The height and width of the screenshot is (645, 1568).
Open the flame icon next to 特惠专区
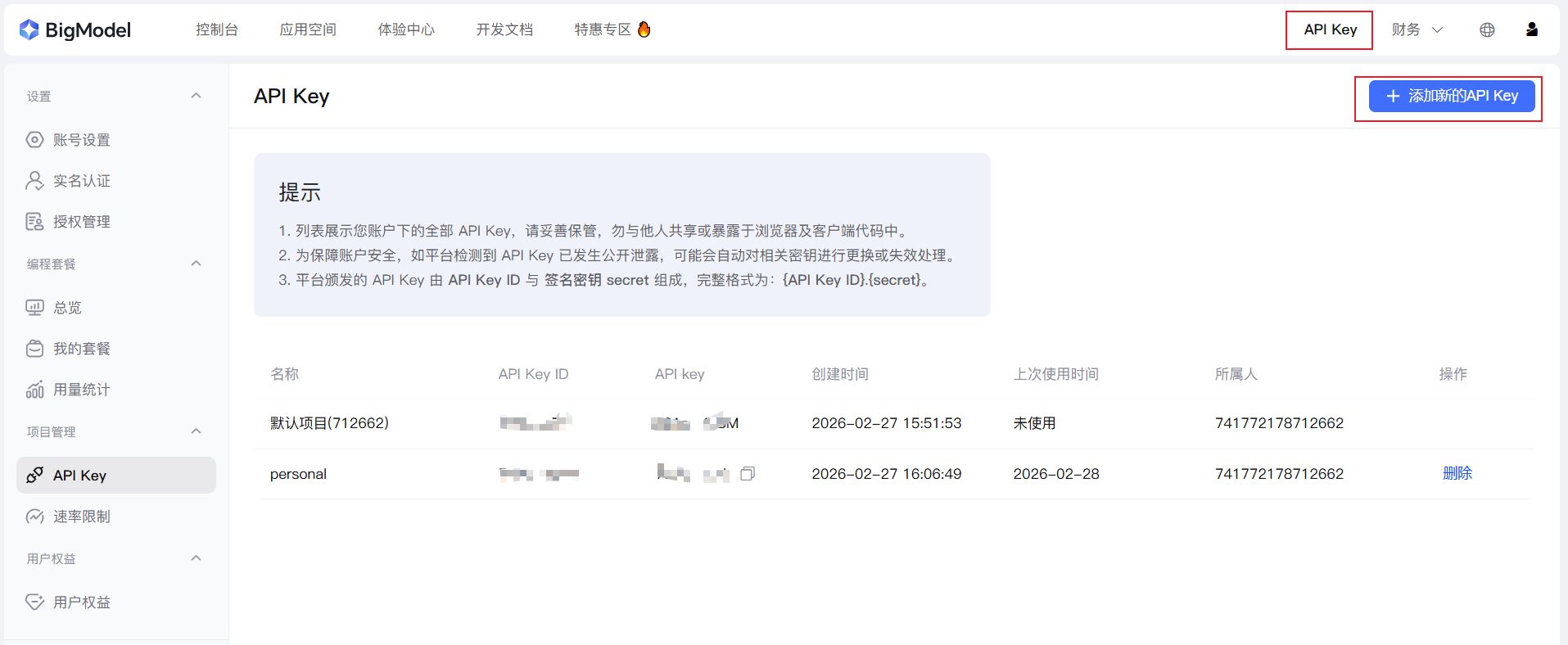click(x=644, y=29)
